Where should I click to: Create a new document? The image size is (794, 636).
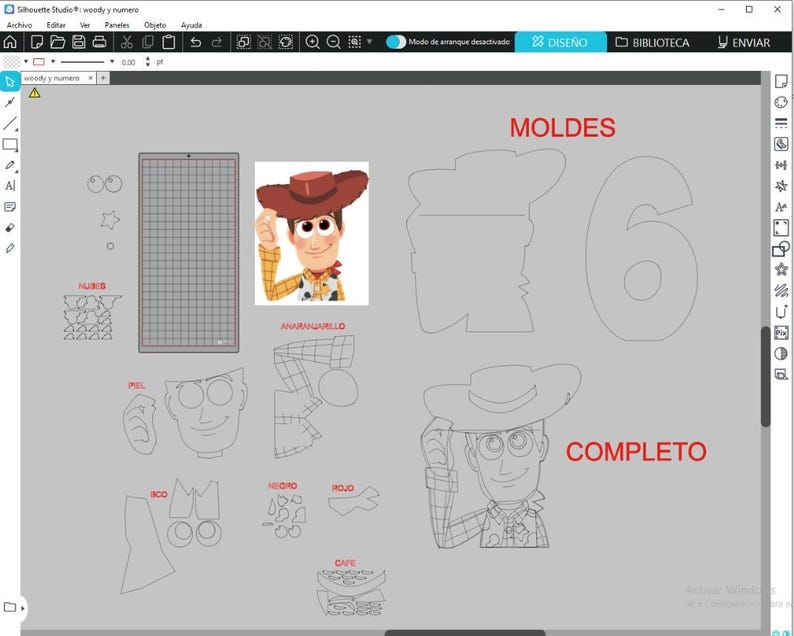(36, 42)
